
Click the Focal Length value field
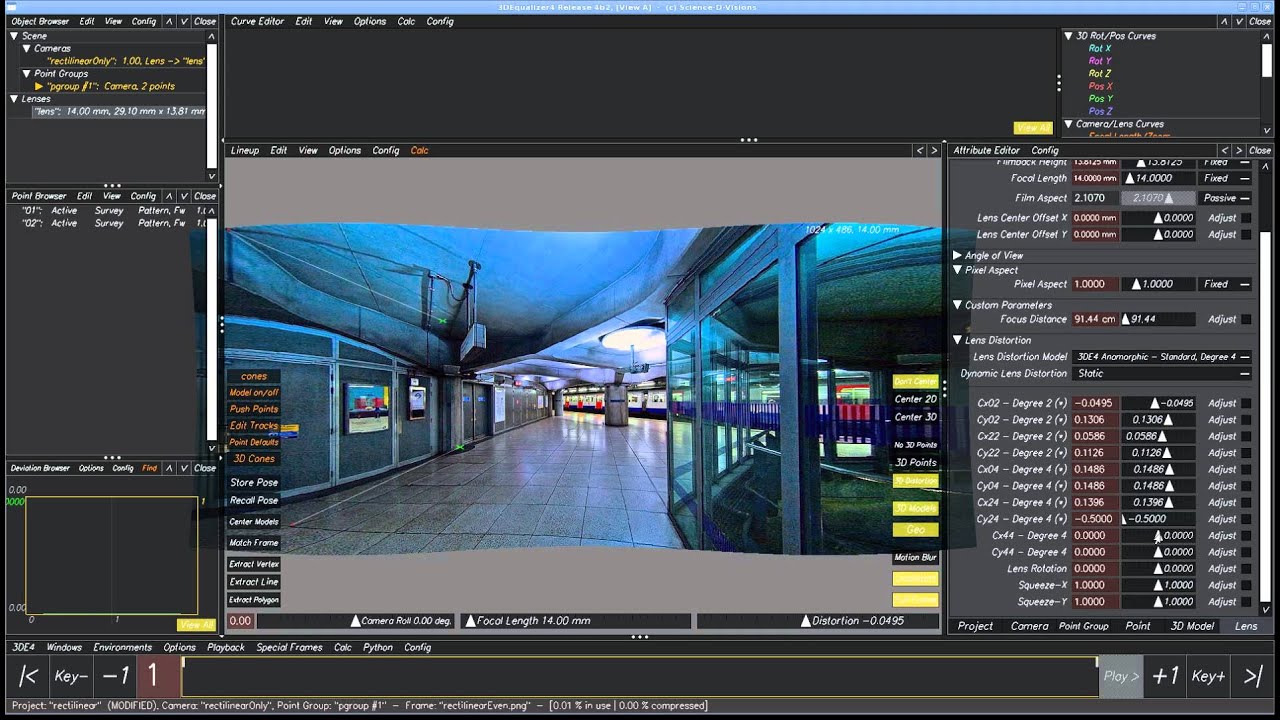pos(1095,178)
